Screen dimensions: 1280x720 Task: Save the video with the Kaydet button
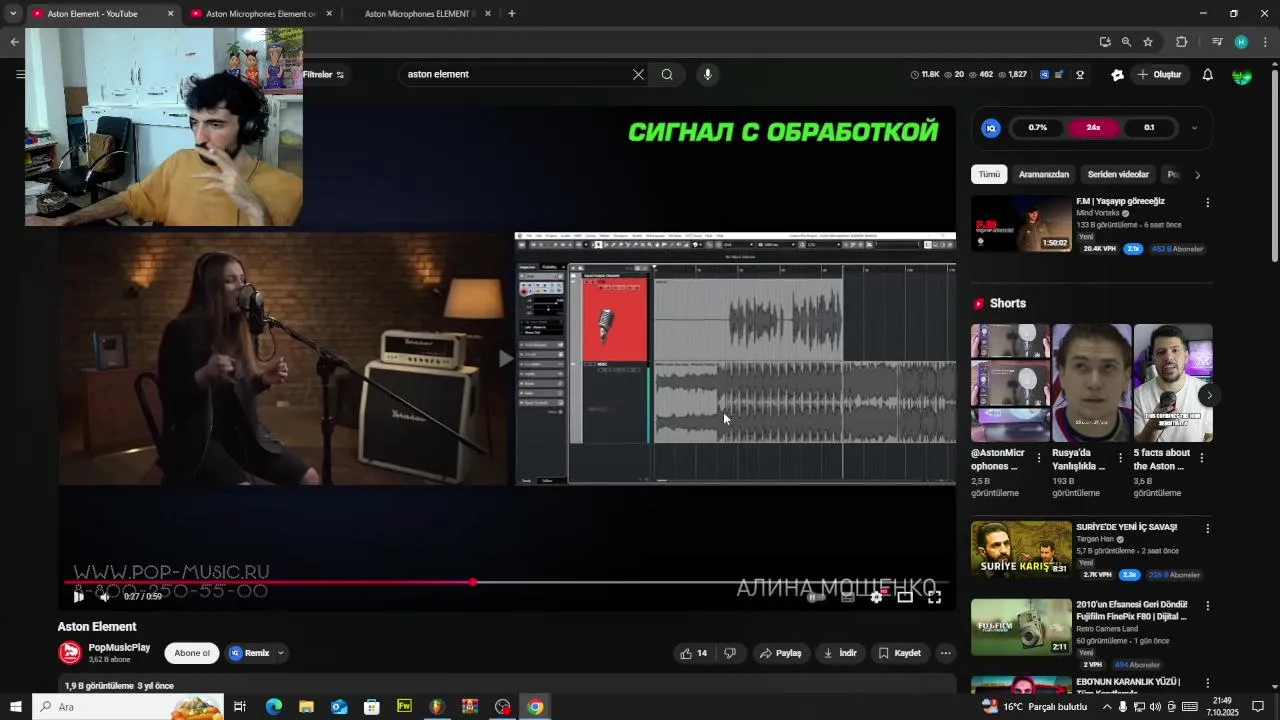(x=899, y=653)
